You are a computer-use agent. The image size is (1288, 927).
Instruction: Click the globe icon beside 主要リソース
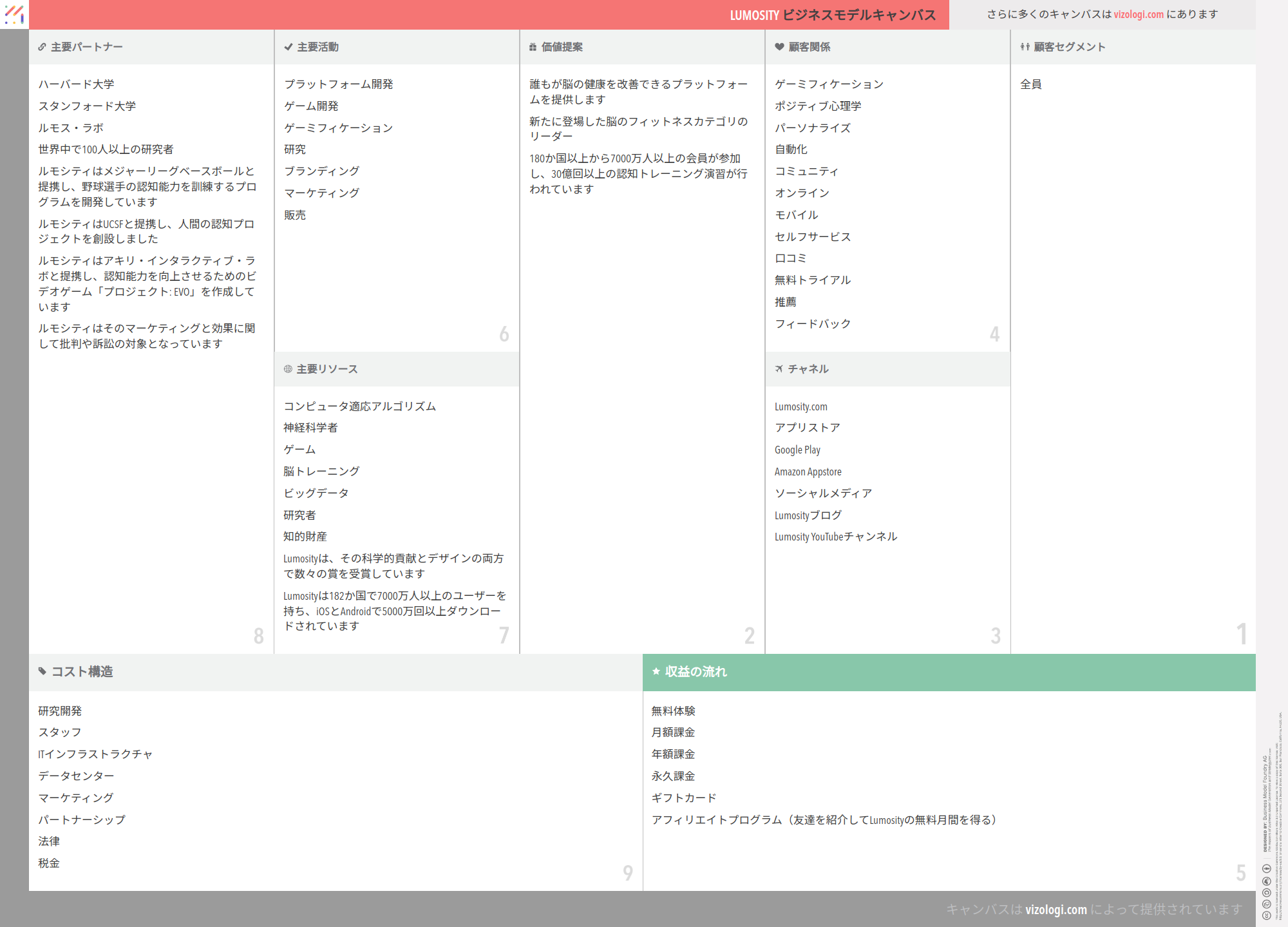point(288,369)
